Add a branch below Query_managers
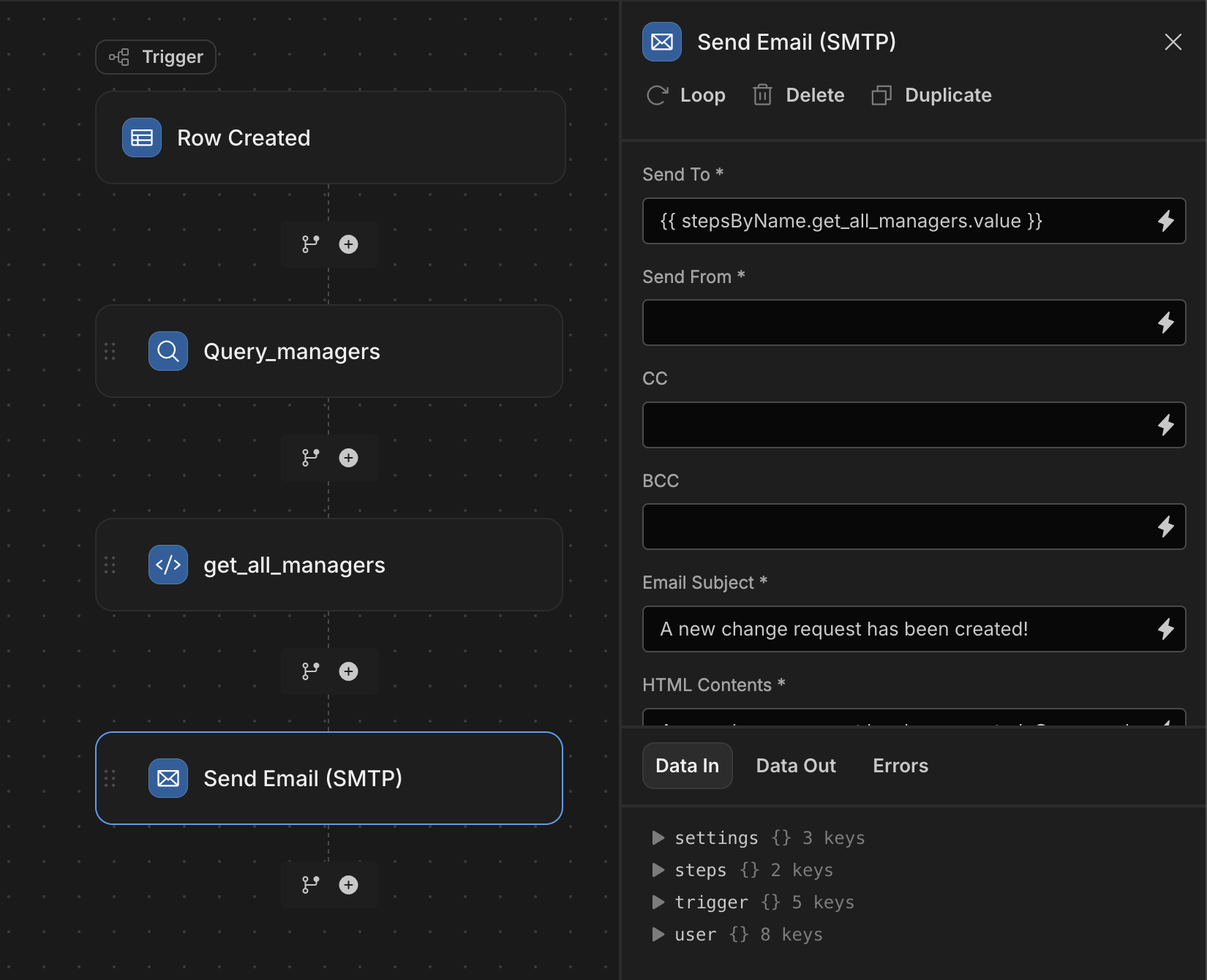The image size is (1207, 980). pyautogui.click(x=311, y=458)
